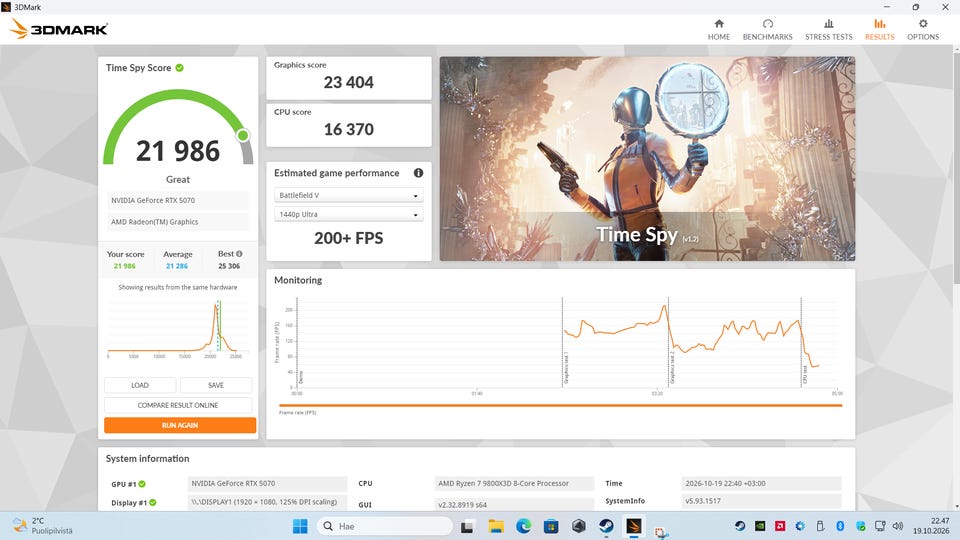Open the Battlefield V game dropdown

(348, 195)
